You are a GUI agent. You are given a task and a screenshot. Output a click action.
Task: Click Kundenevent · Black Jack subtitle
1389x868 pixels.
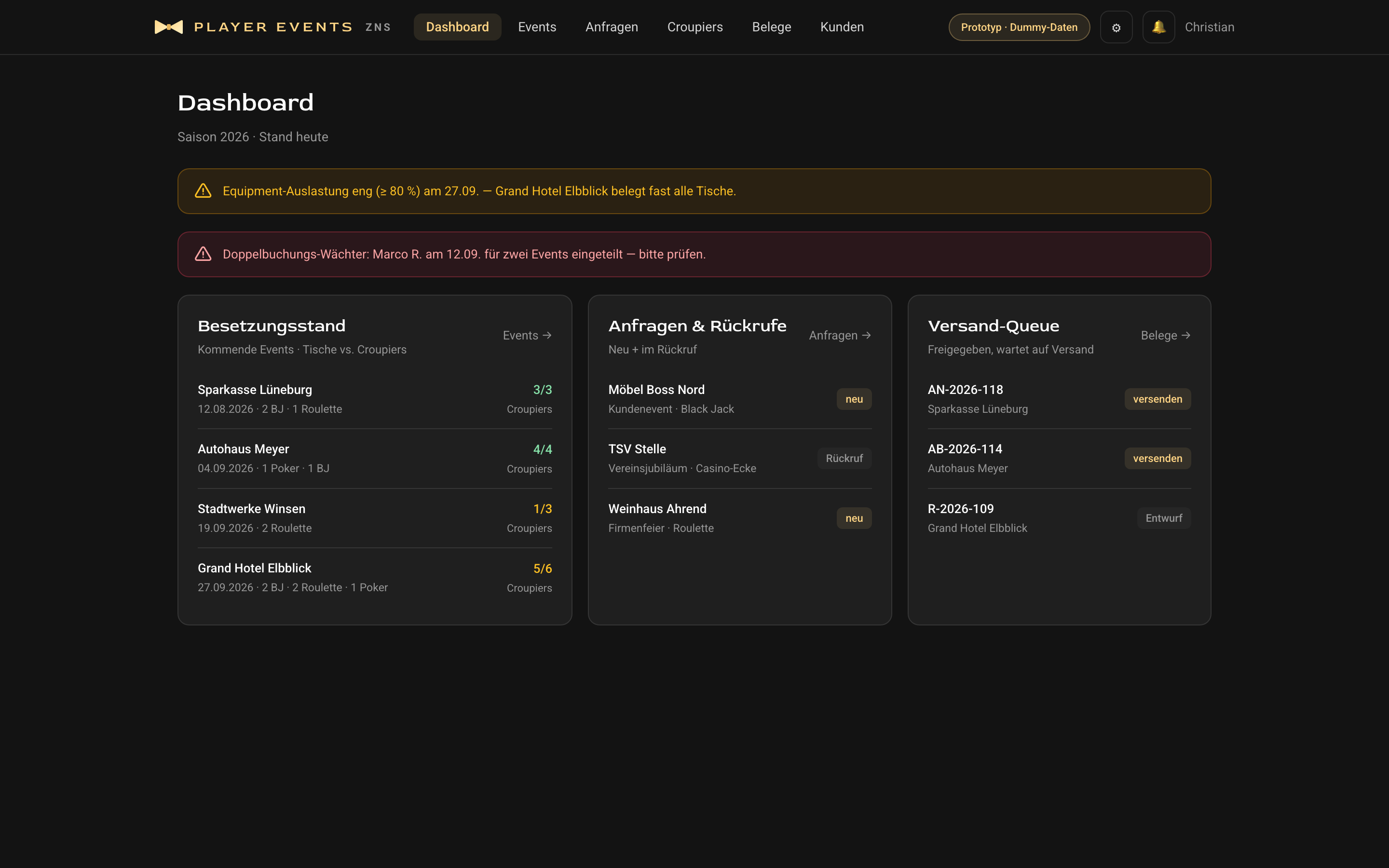(671, 409)
